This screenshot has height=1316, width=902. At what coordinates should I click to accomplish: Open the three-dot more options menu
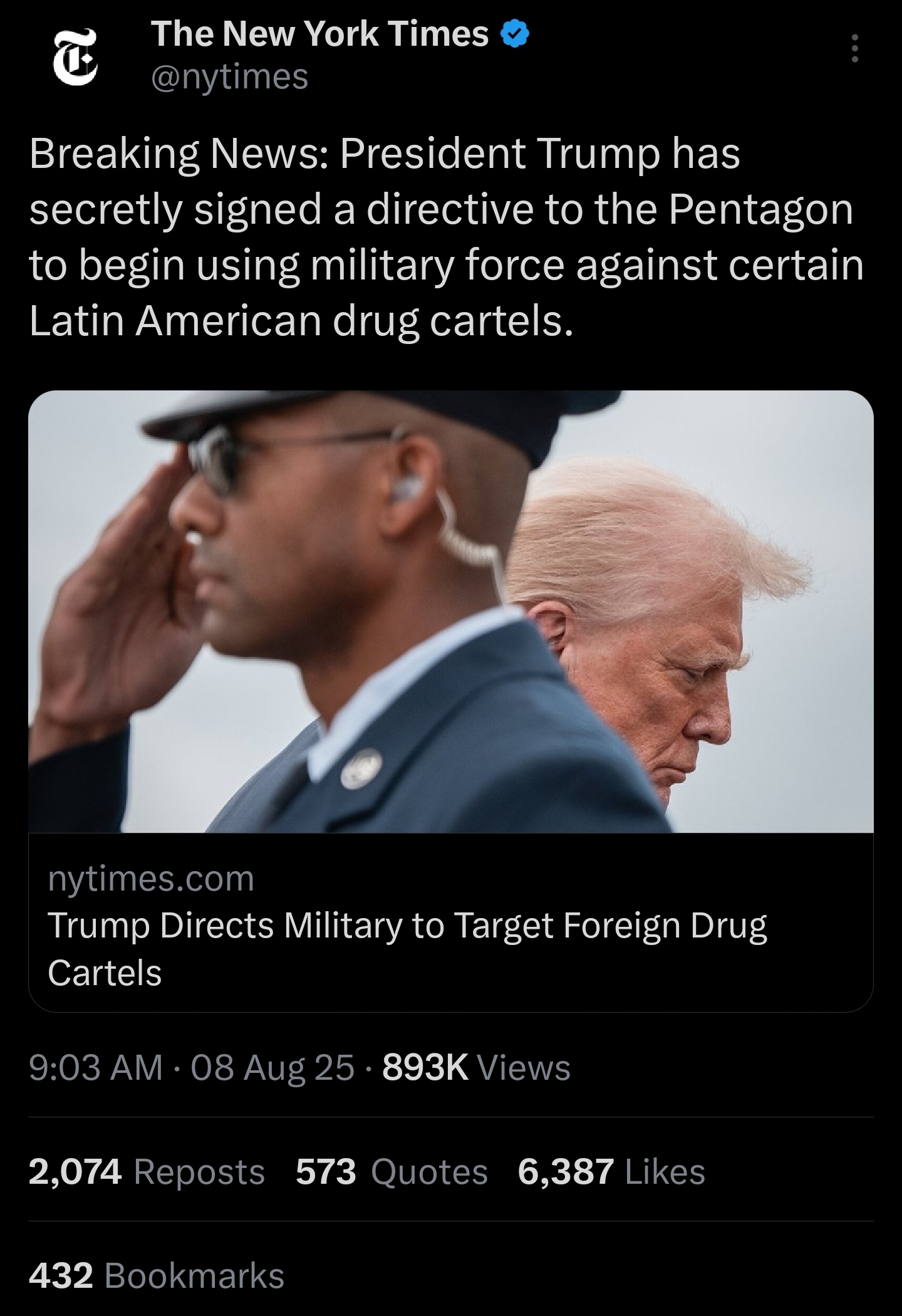pos(854,48)
